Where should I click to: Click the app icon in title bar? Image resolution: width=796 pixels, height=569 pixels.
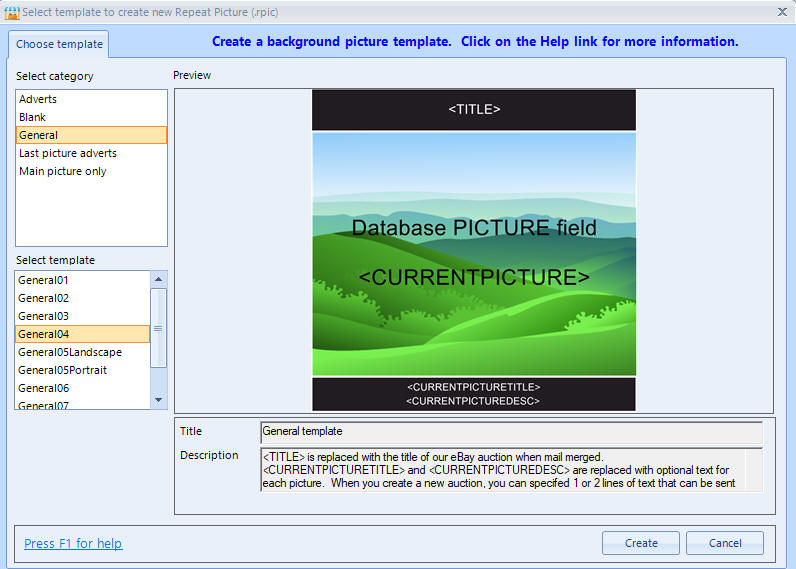(x=11, y=13)
